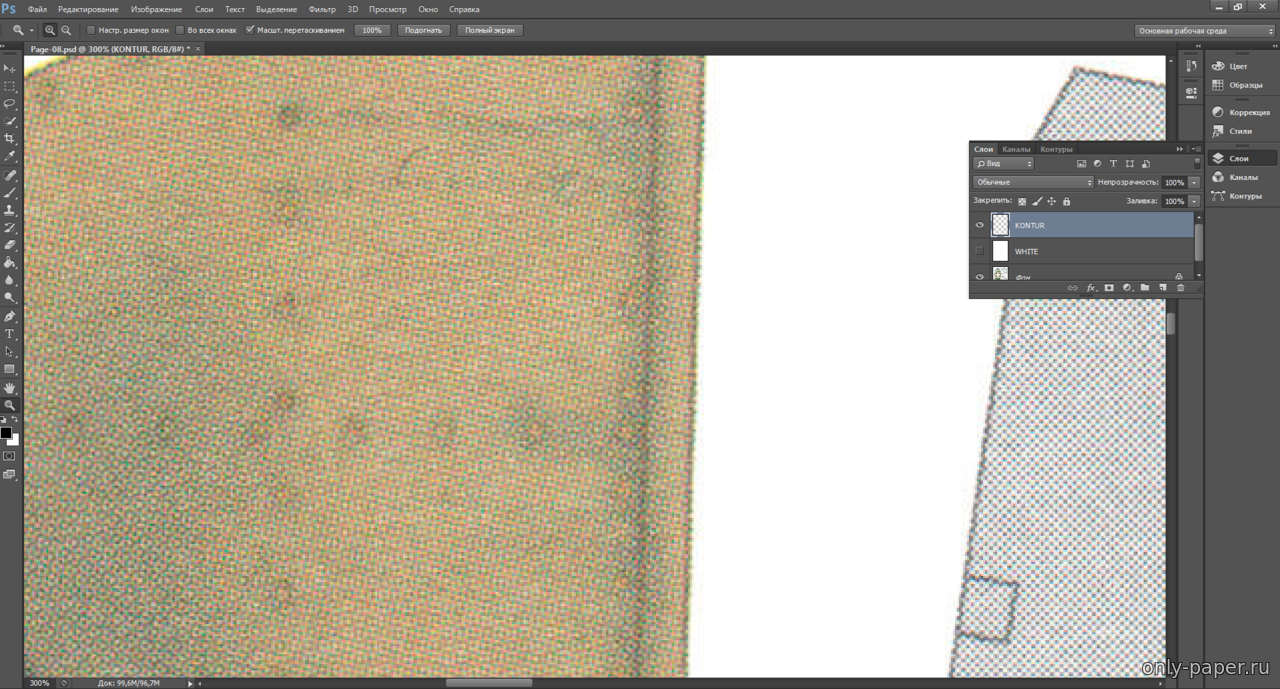Click the delete layer trash icon
Viewport: 1280px width, 689px height.
coord(1180,288)
